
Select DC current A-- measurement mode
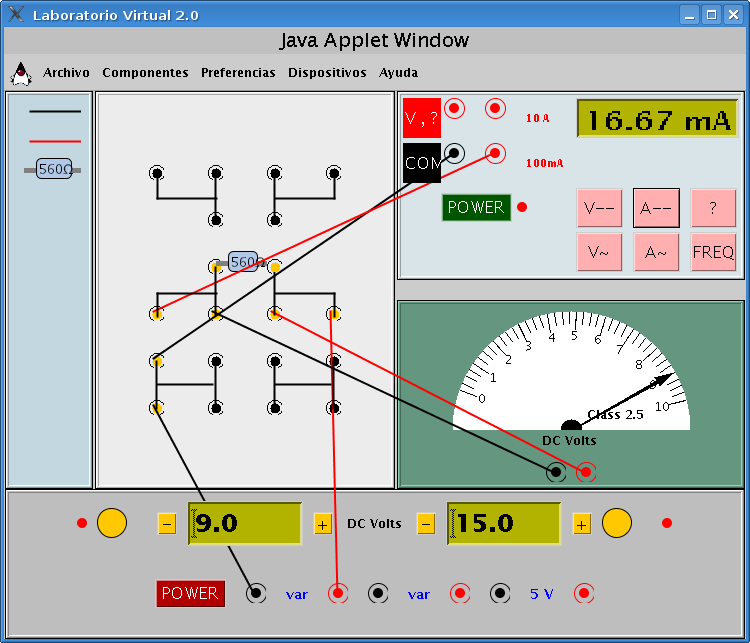pos(656,208)
